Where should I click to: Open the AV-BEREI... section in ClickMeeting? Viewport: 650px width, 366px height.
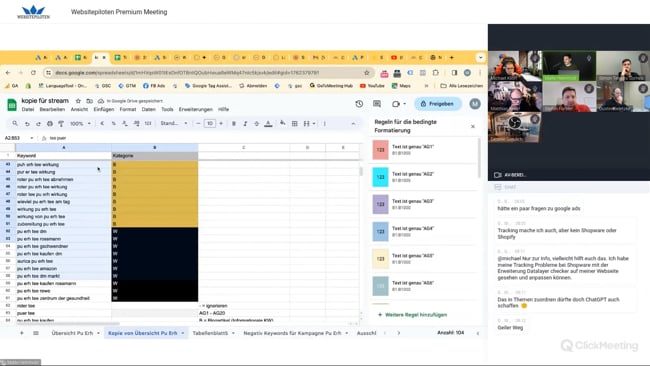(510, 175)
